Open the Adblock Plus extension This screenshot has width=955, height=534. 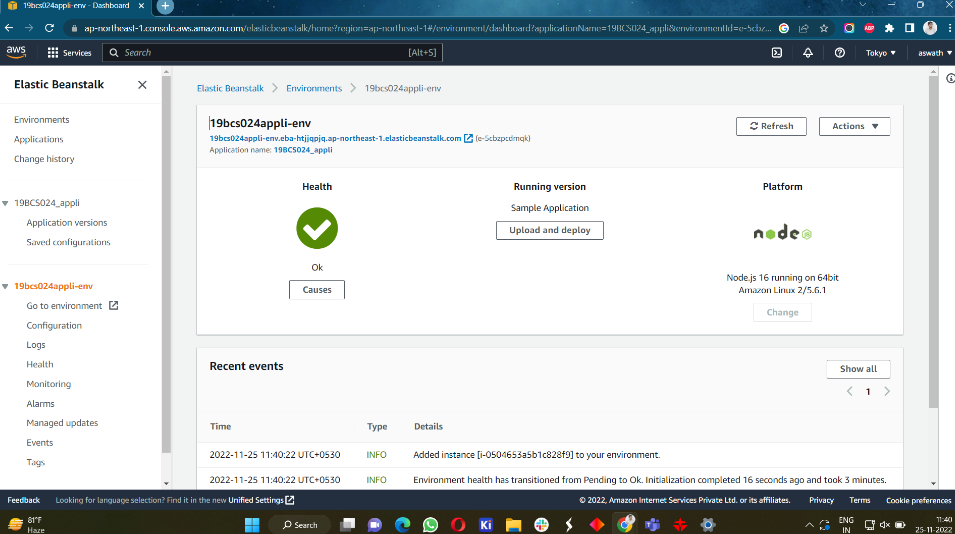(869, 28)
